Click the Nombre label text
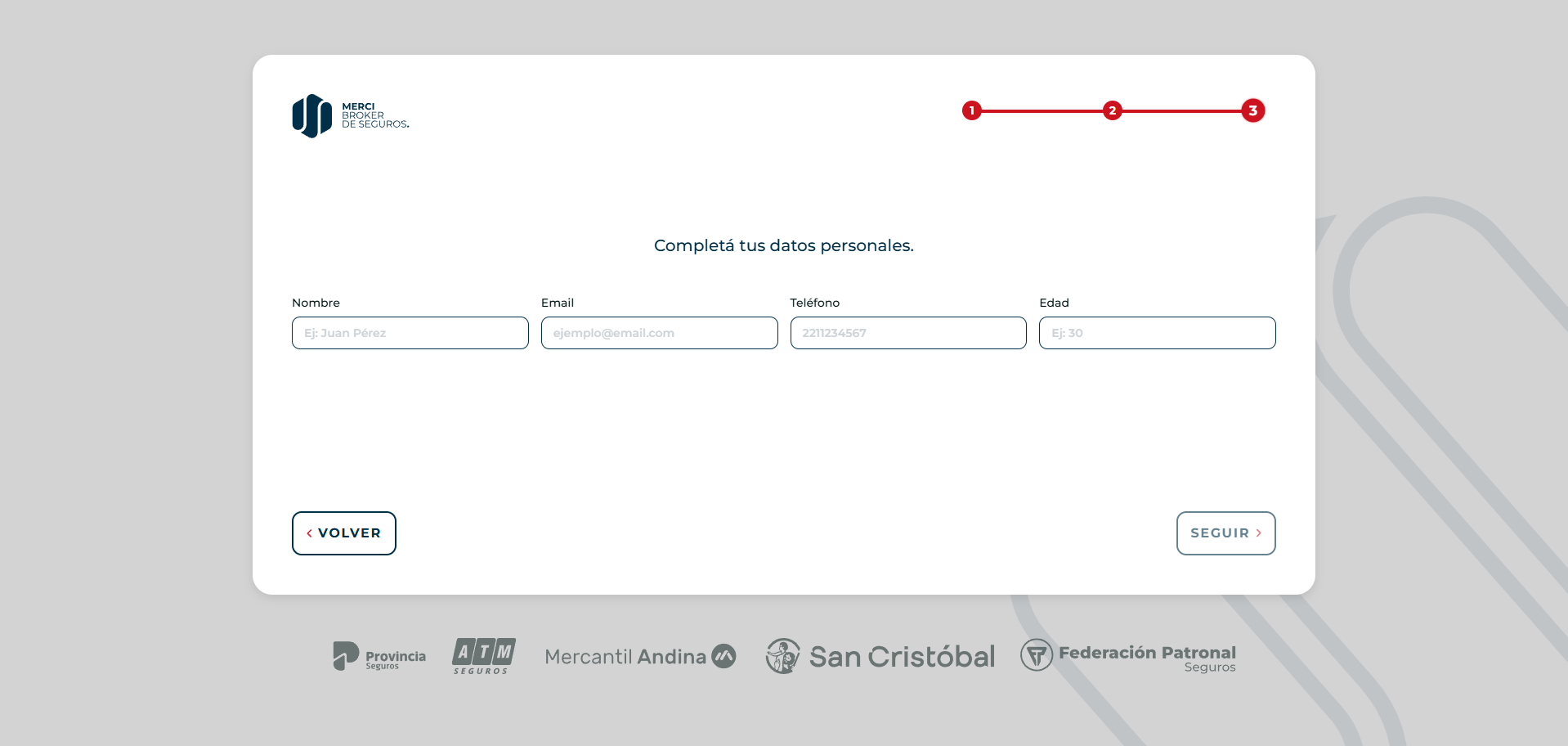 tap(316, 303)
